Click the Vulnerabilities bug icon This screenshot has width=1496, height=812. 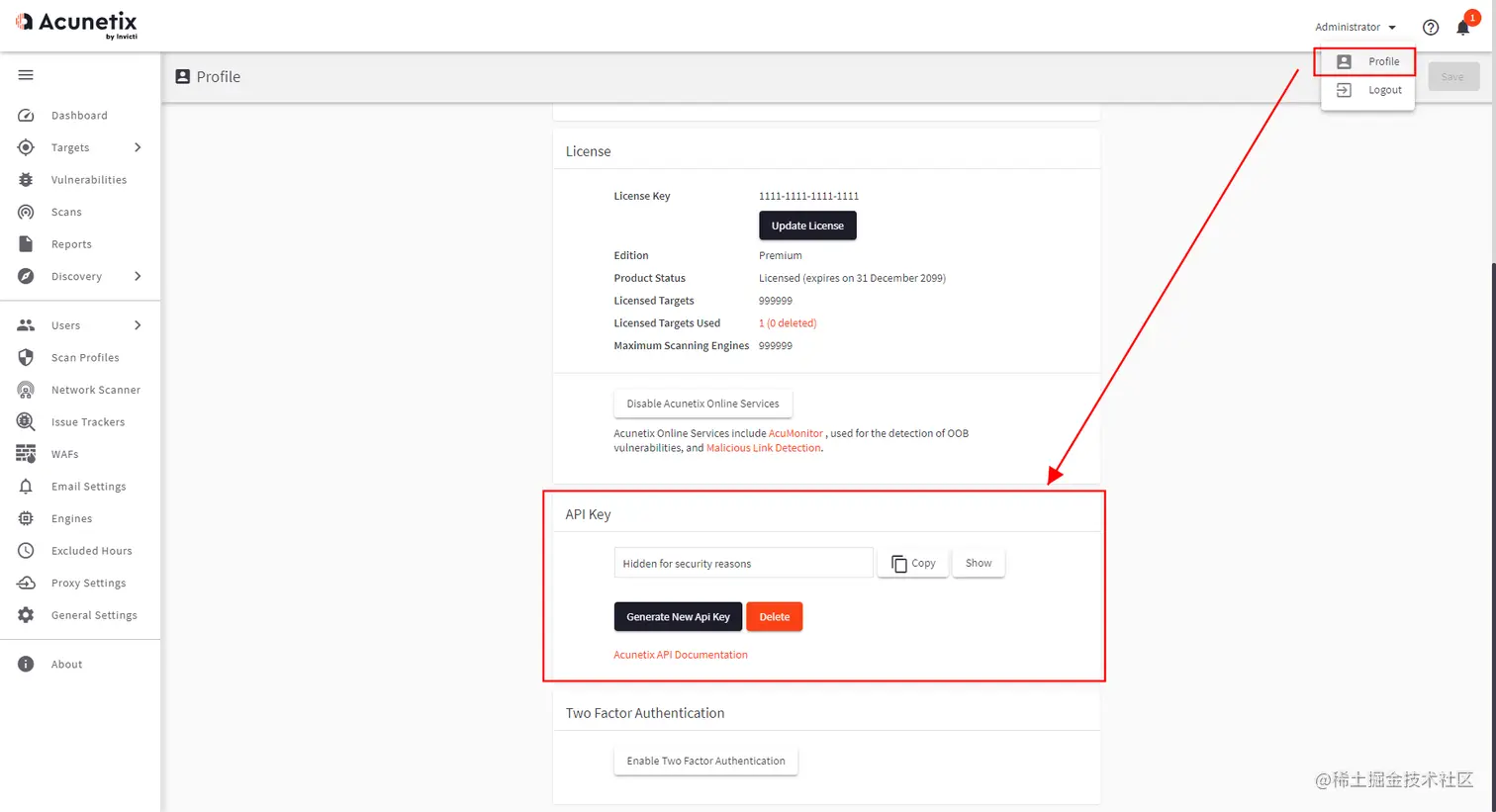(26, 180)
